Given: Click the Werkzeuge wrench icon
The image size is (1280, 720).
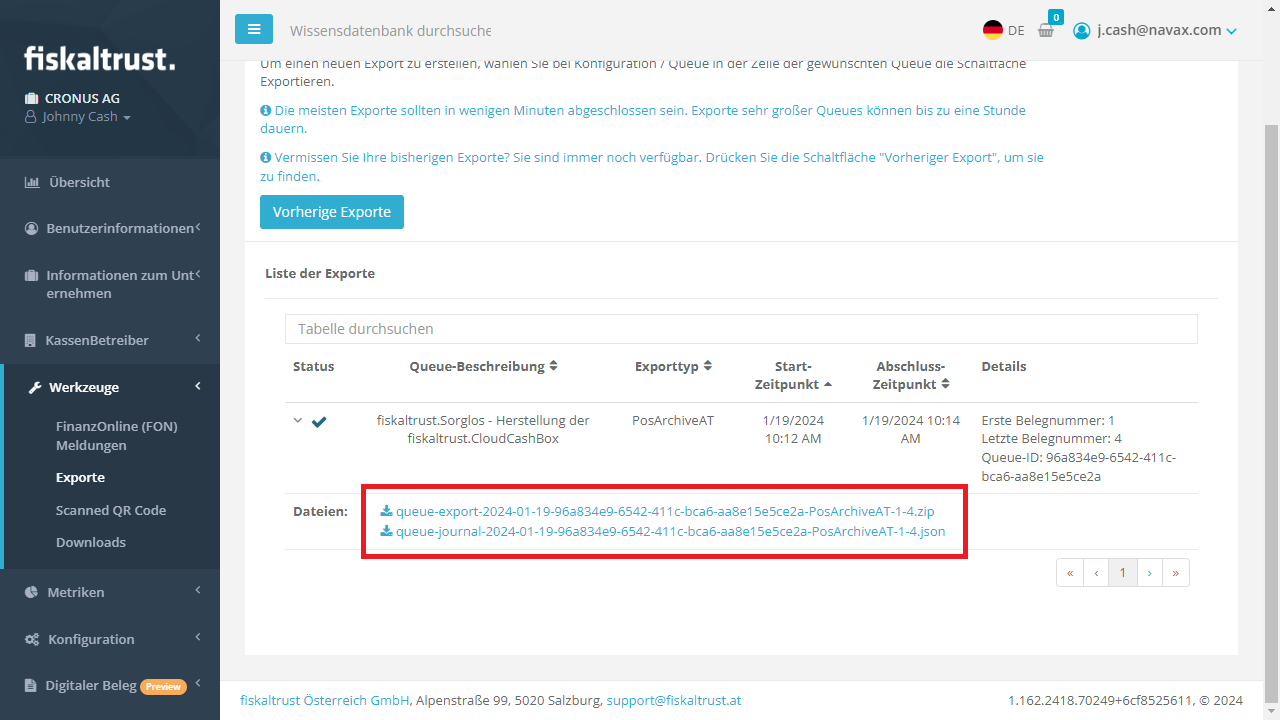Looking at the screenshot, I should (34, 387).
